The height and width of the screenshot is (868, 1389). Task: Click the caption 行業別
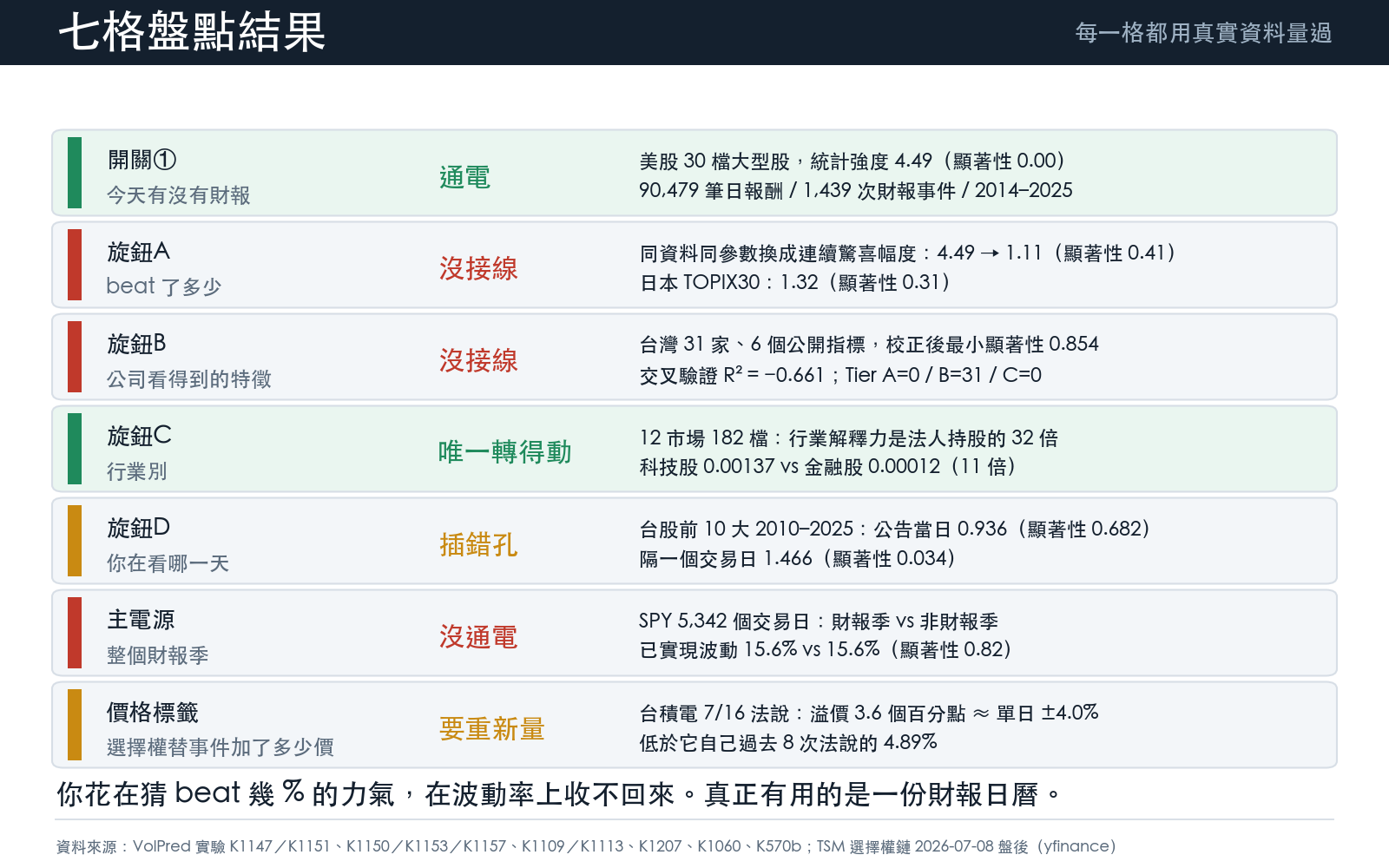point(137,471)
